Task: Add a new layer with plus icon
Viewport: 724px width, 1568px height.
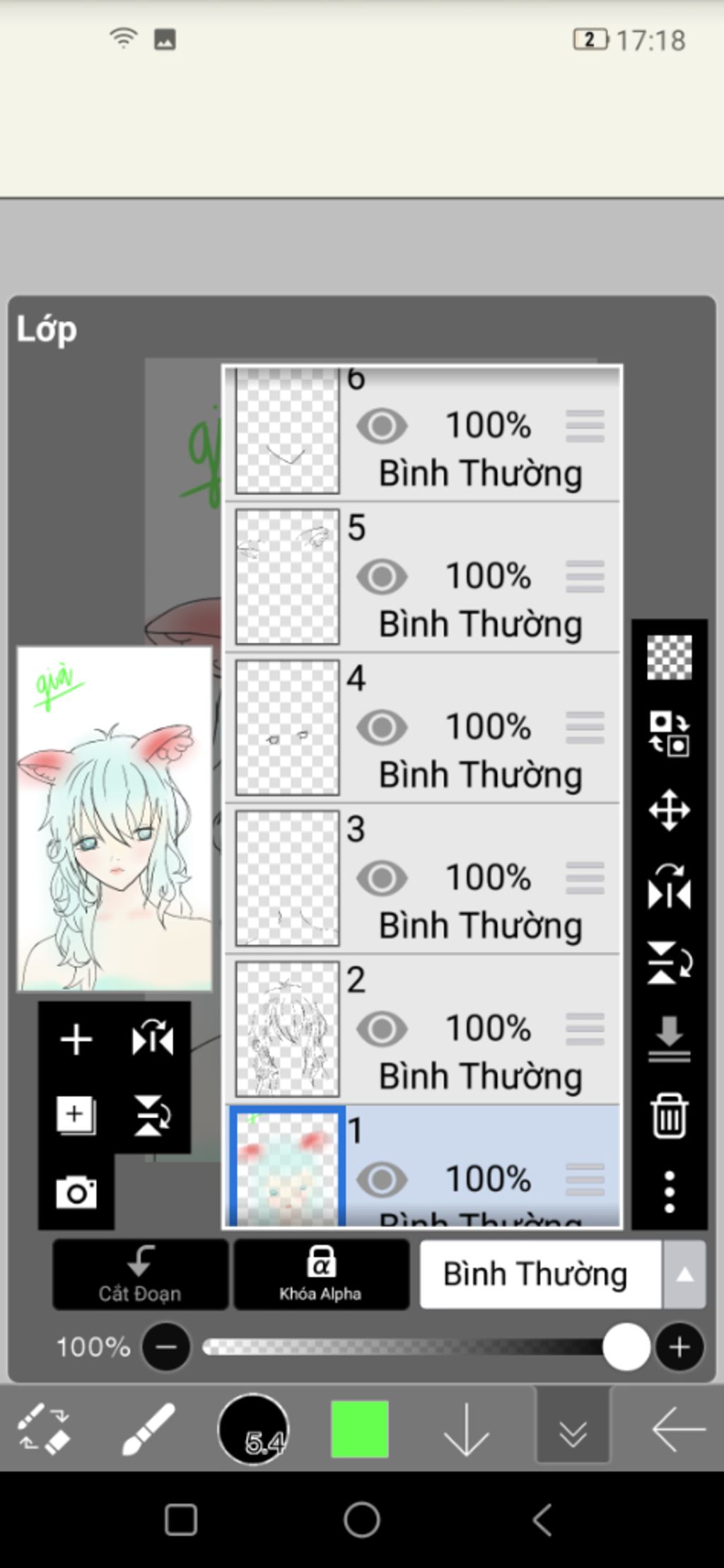Action: click(x=76, y=1040)
